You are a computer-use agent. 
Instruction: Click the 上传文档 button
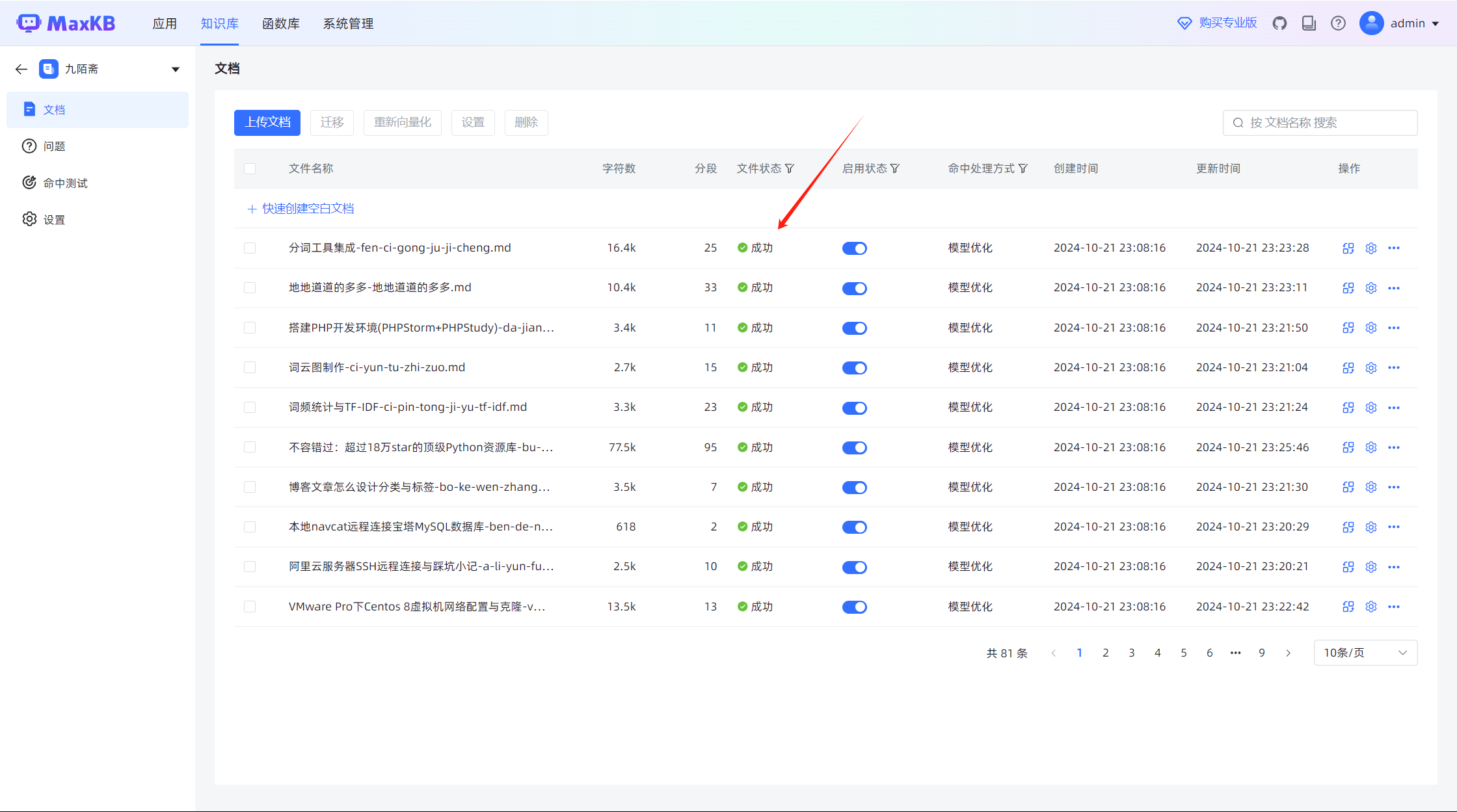point(267,122)
